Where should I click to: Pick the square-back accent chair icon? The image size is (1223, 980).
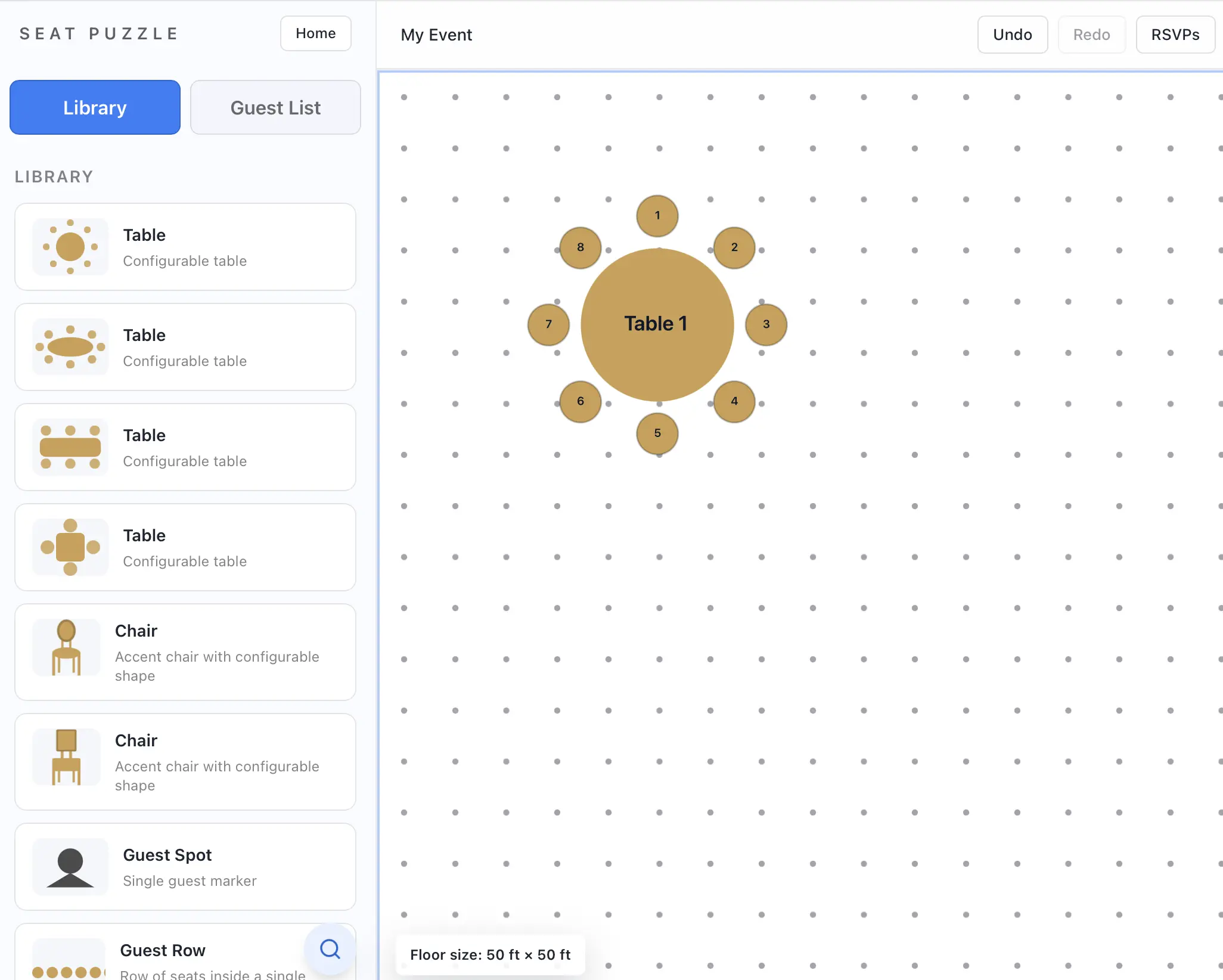[x=66, y=757]
